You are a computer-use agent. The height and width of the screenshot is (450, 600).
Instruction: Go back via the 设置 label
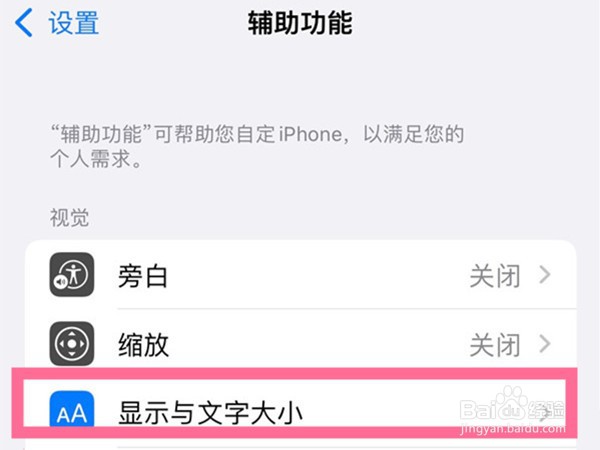[73, 23]
